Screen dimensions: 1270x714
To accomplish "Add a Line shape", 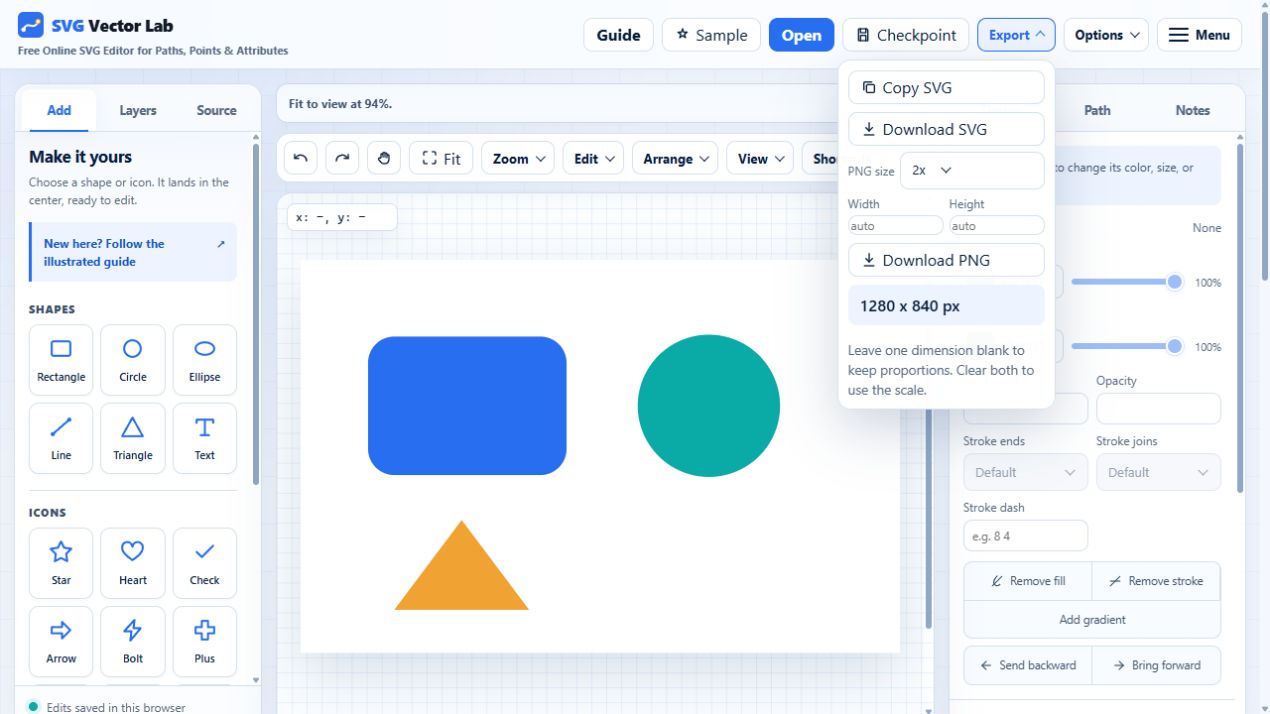I will coord(61,438).
